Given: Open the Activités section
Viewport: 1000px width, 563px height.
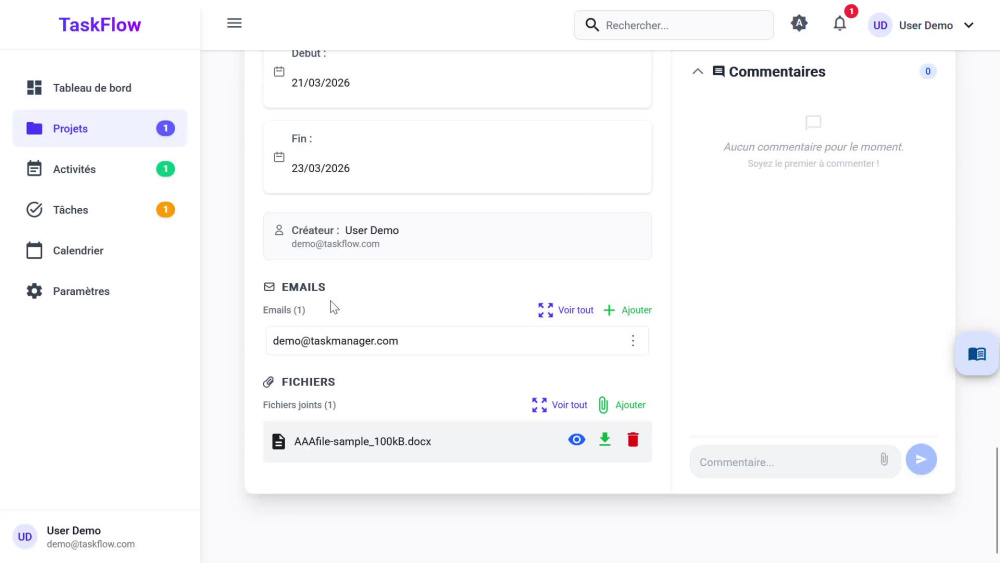Looking at the screenshot, I should tap(99, 169).
